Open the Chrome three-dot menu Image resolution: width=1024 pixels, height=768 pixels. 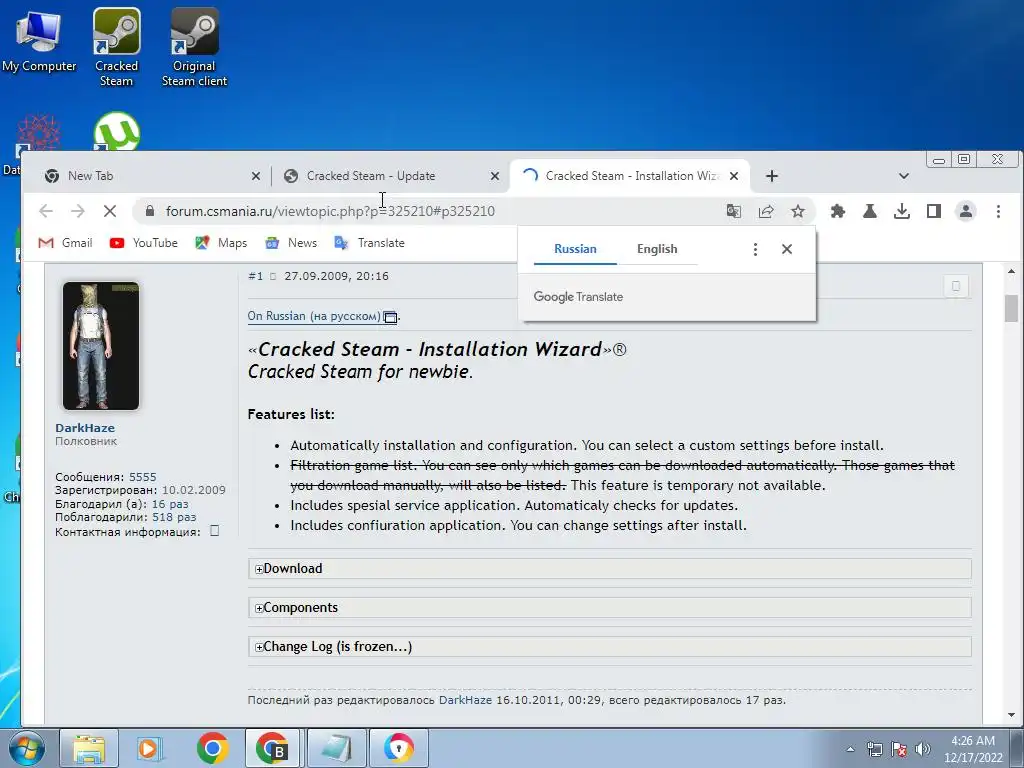point(998,211)
